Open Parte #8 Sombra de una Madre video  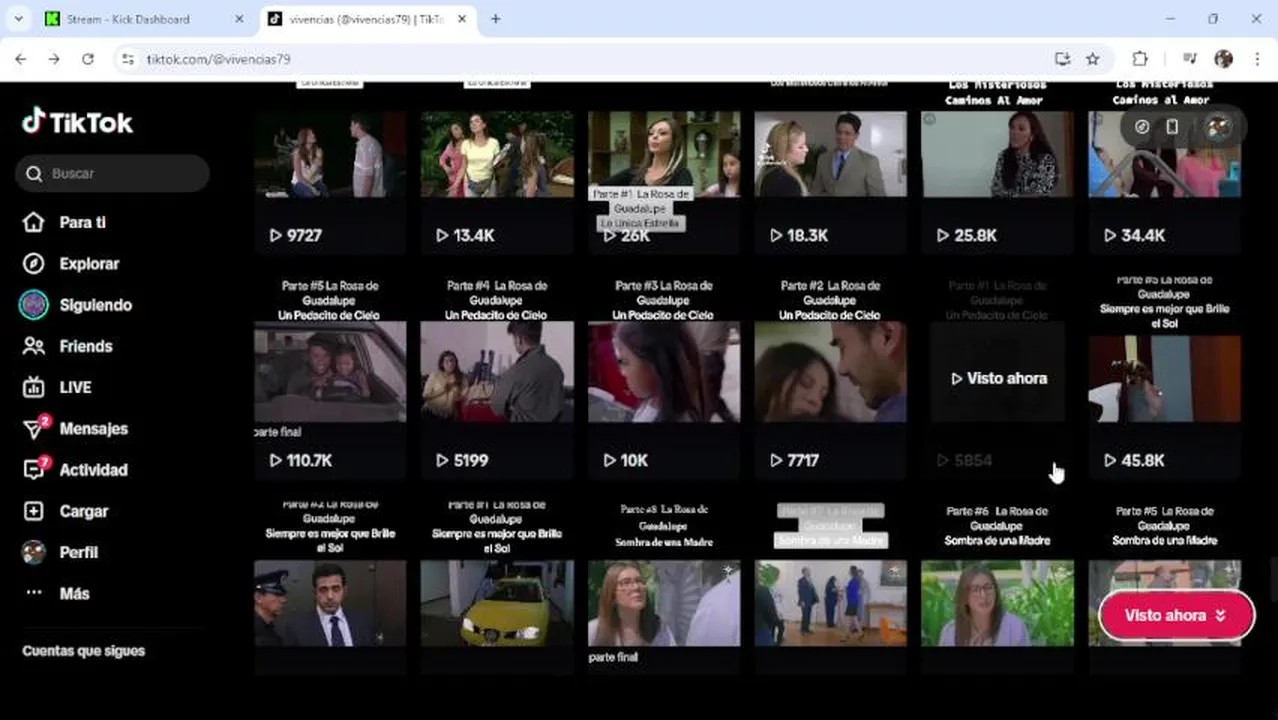(x=664, y=588)
